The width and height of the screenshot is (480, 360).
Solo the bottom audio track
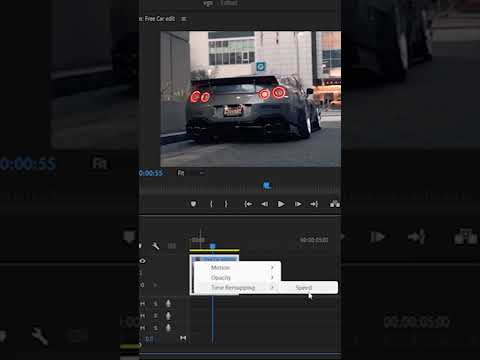click(x=156, y=328)
